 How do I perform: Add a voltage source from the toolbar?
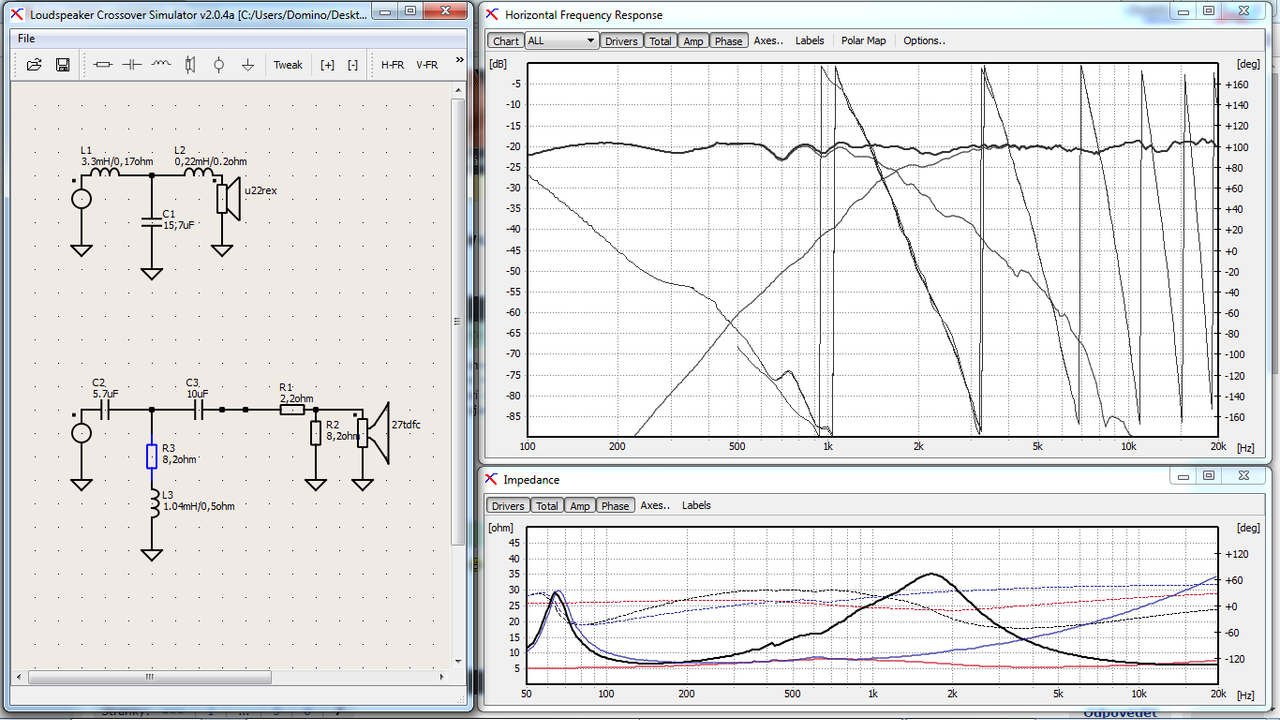pos(219,65)
